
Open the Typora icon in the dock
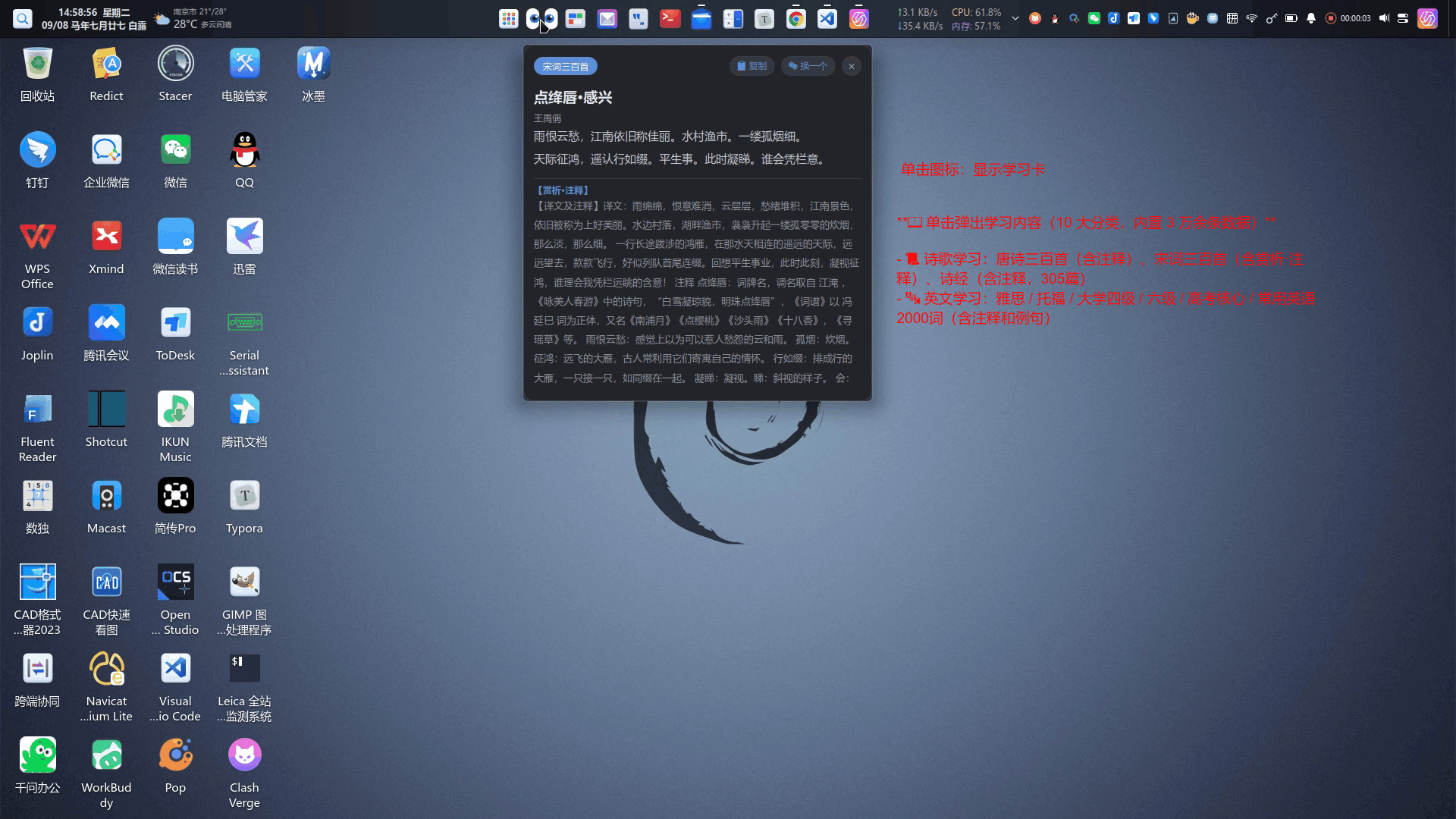(764, 19)
